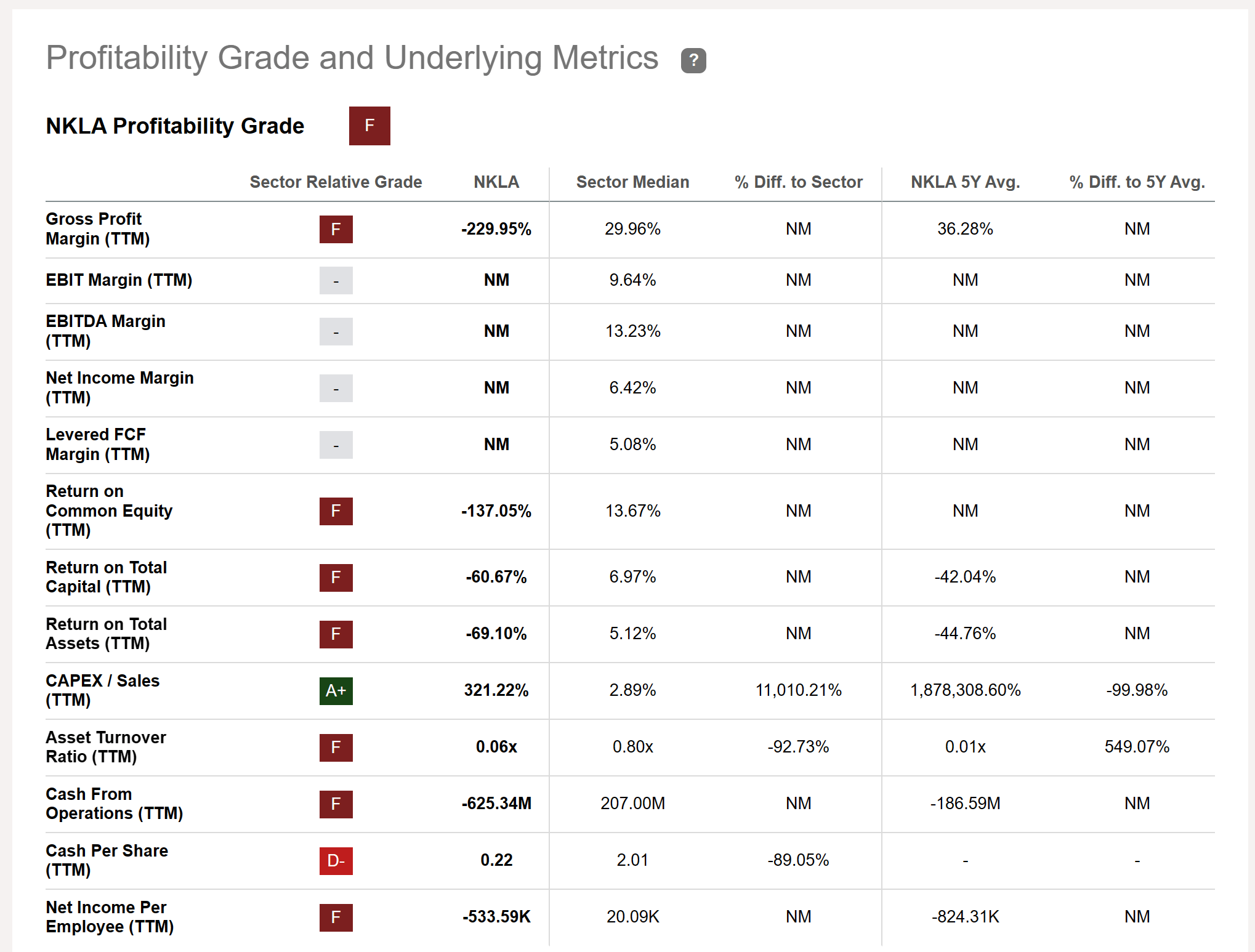
Task: Click the Return on Total Capital label
Action: point(106,577)
